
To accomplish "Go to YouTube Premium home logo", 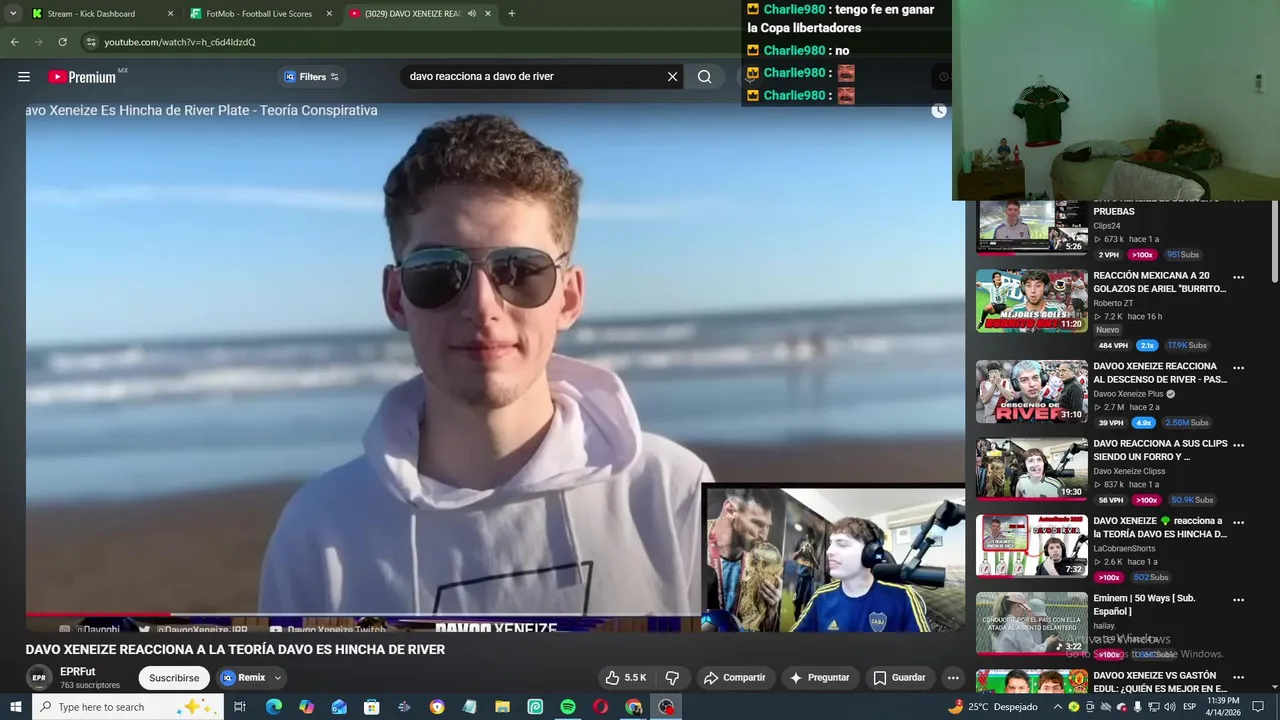I will [x=82, y=77].
